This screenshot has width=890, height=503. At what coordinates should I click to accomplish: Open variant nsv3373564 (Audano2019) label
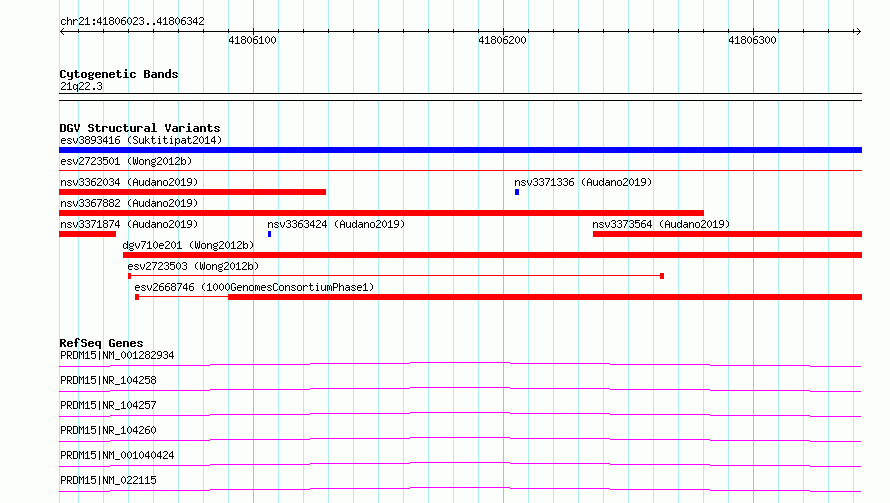pos(661,224)
